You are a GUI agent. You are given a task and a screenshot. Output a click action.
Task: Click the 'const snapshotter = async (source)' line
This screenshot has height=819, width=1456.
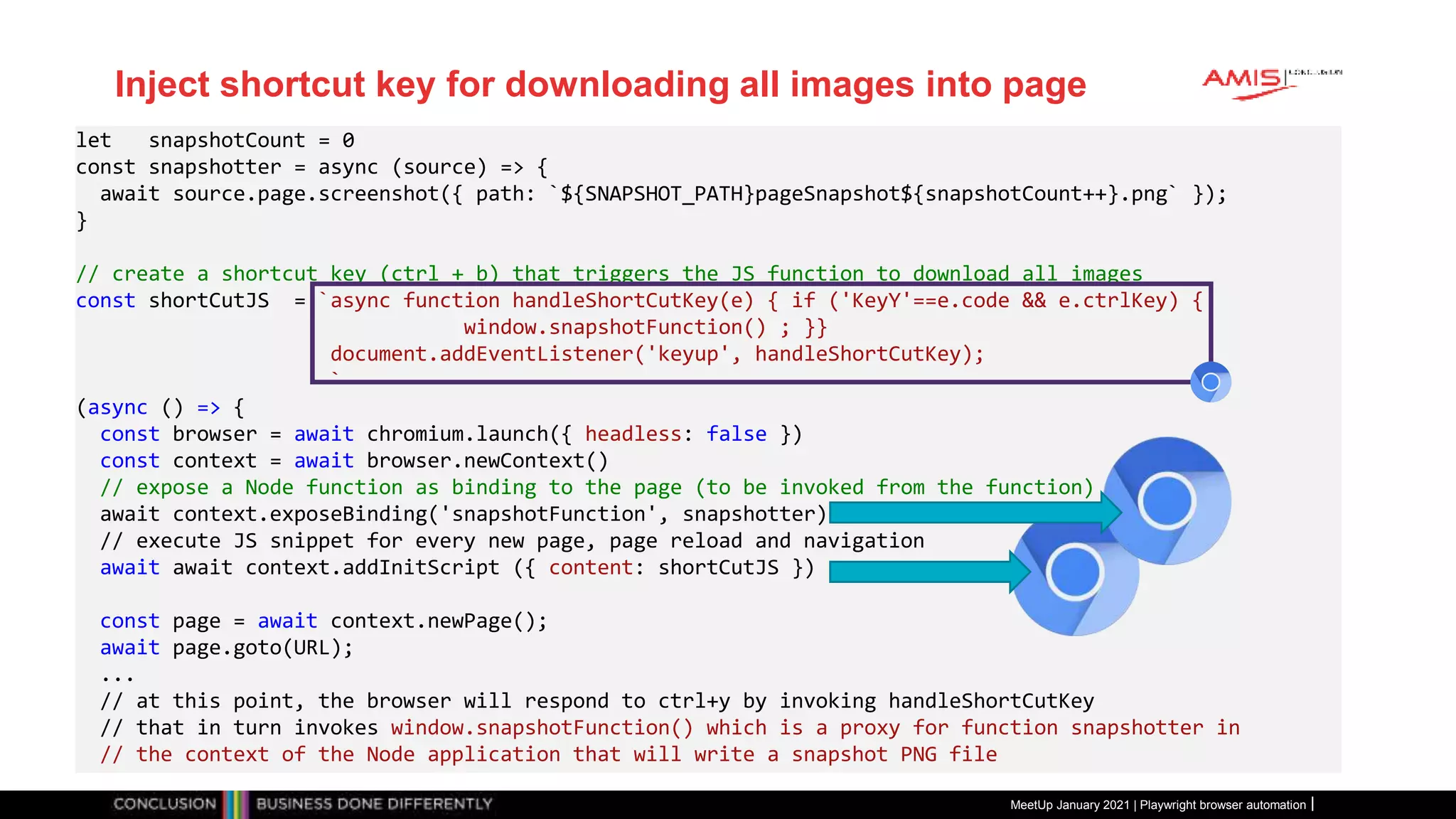coord(312,167)
